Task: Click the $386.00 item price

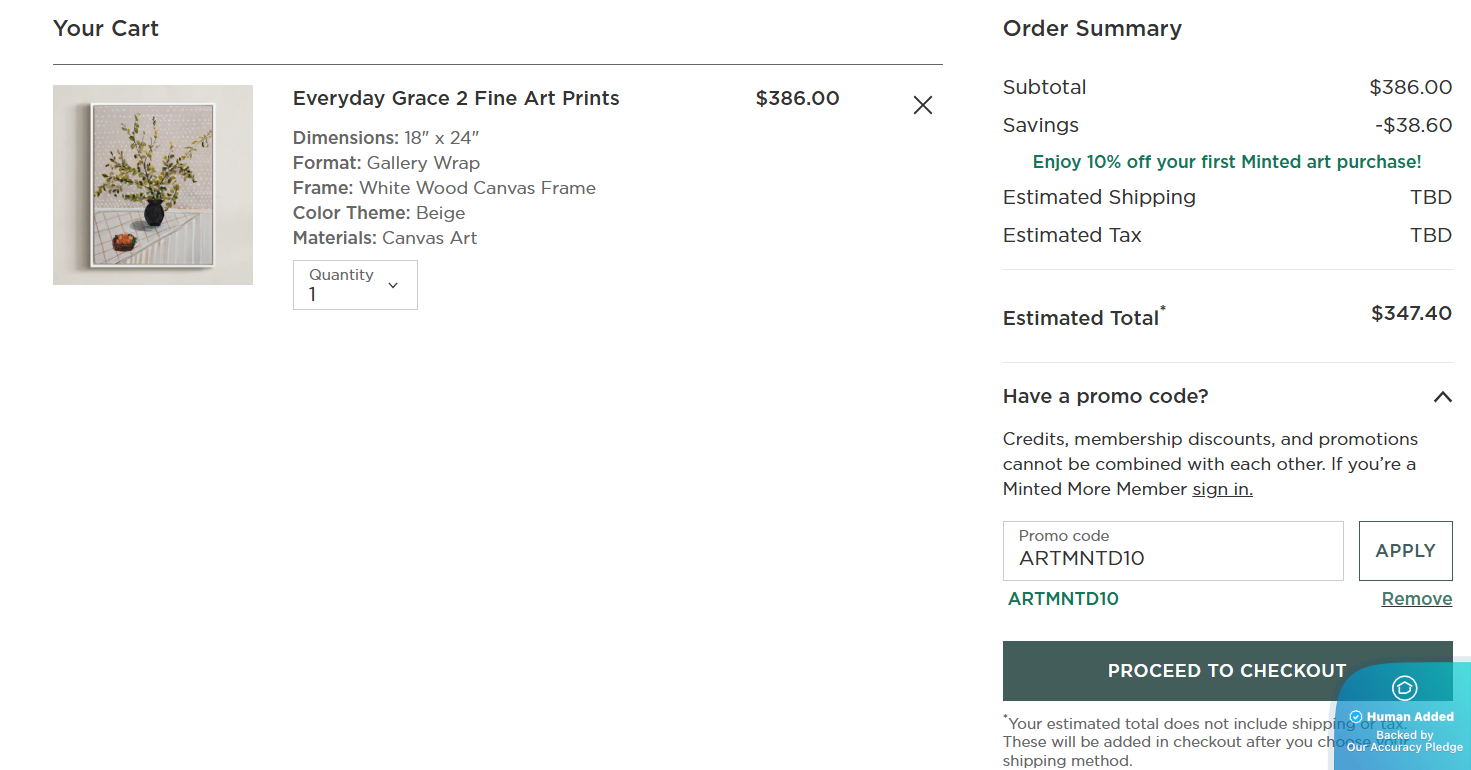Action: tap(797, 98)
